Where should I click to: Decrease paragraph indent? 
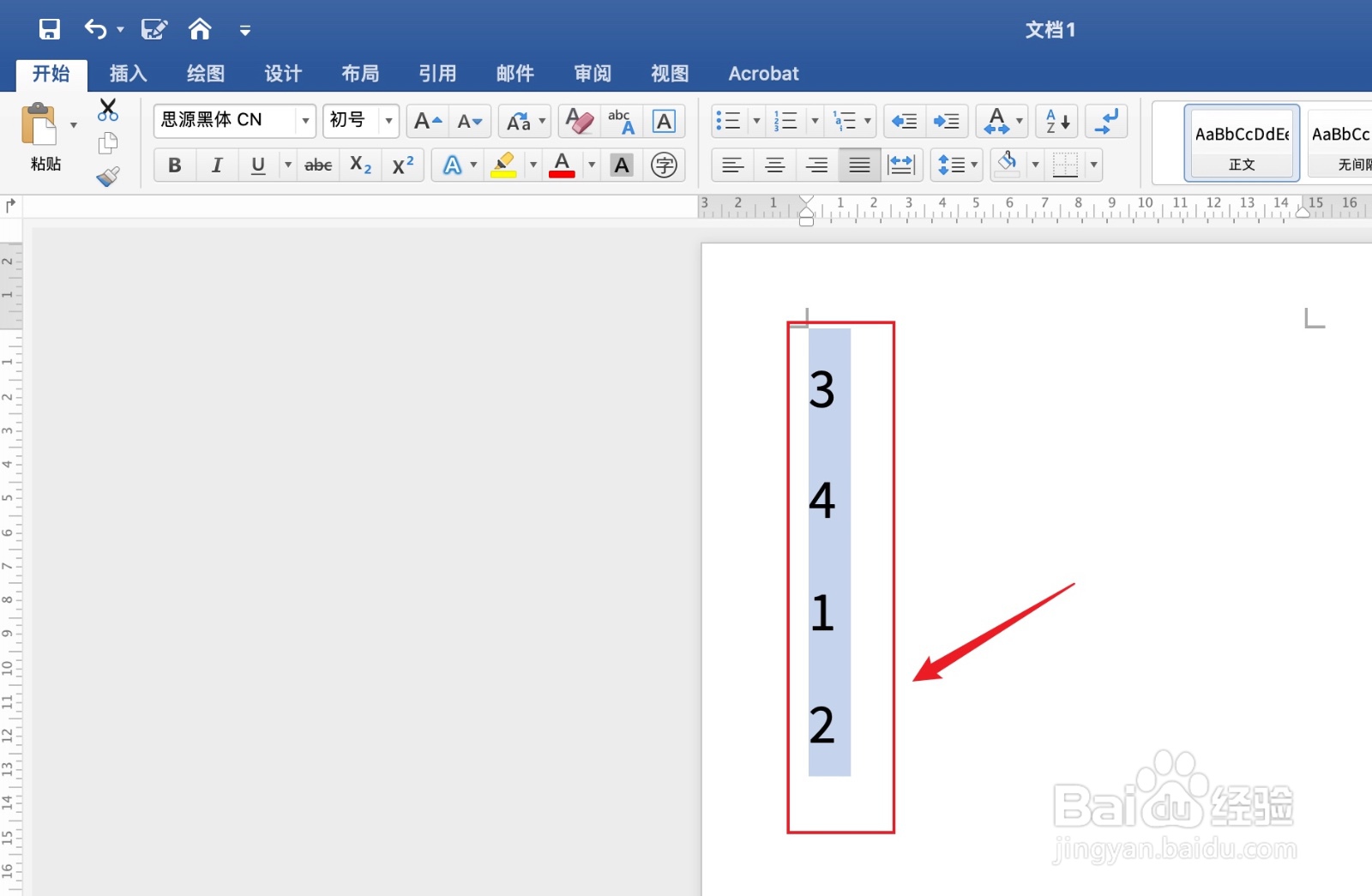tap(905, 121)
